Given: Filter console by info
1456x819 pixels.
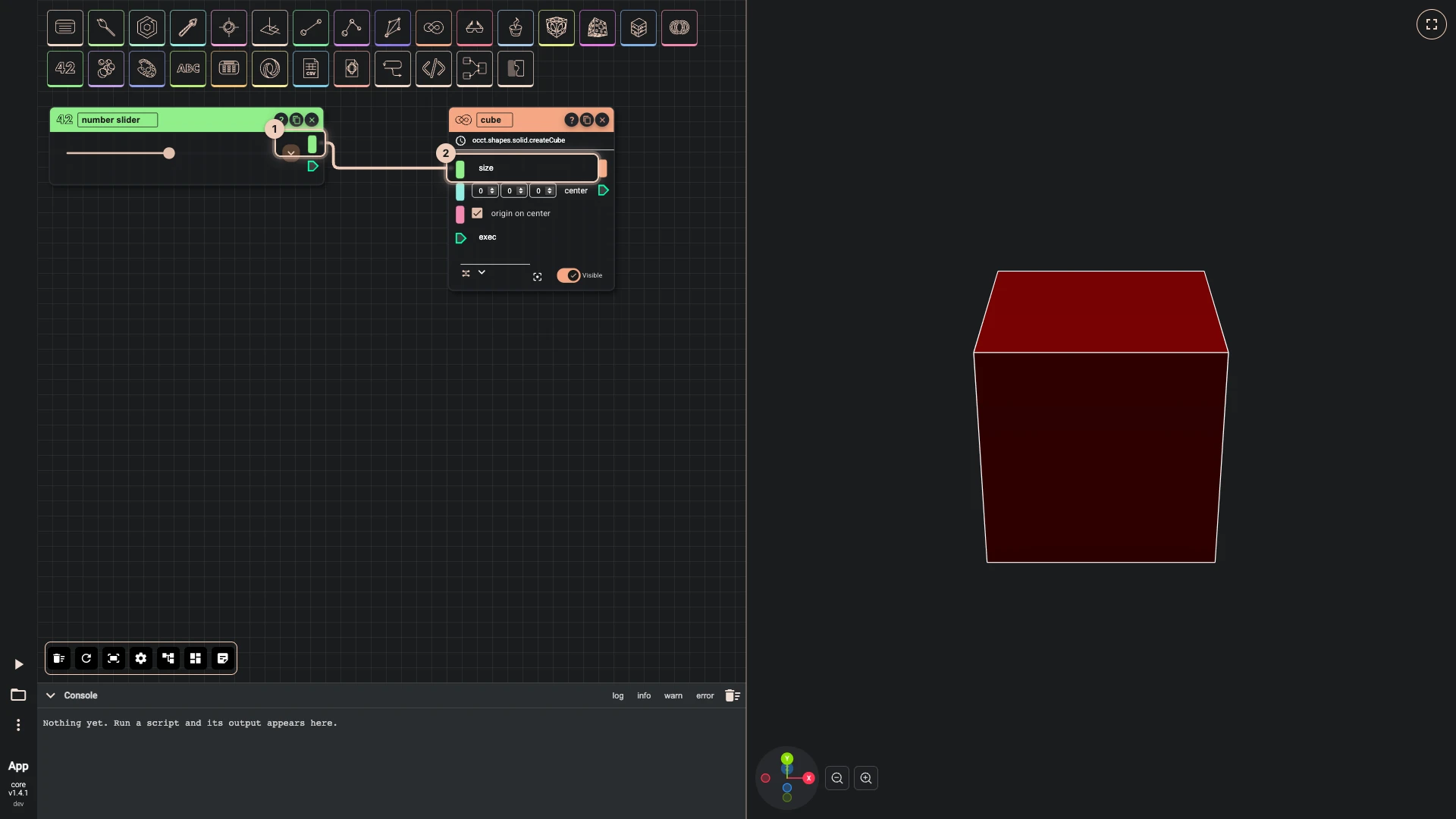Looking at the screenshot, I should coord(644,695).
